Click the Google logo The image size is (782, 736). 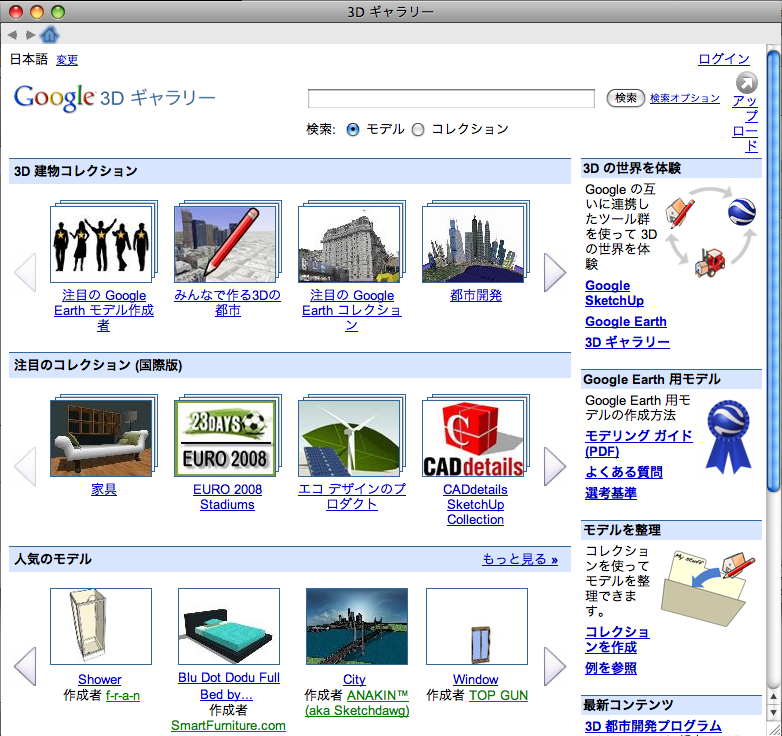pos(54,97)
